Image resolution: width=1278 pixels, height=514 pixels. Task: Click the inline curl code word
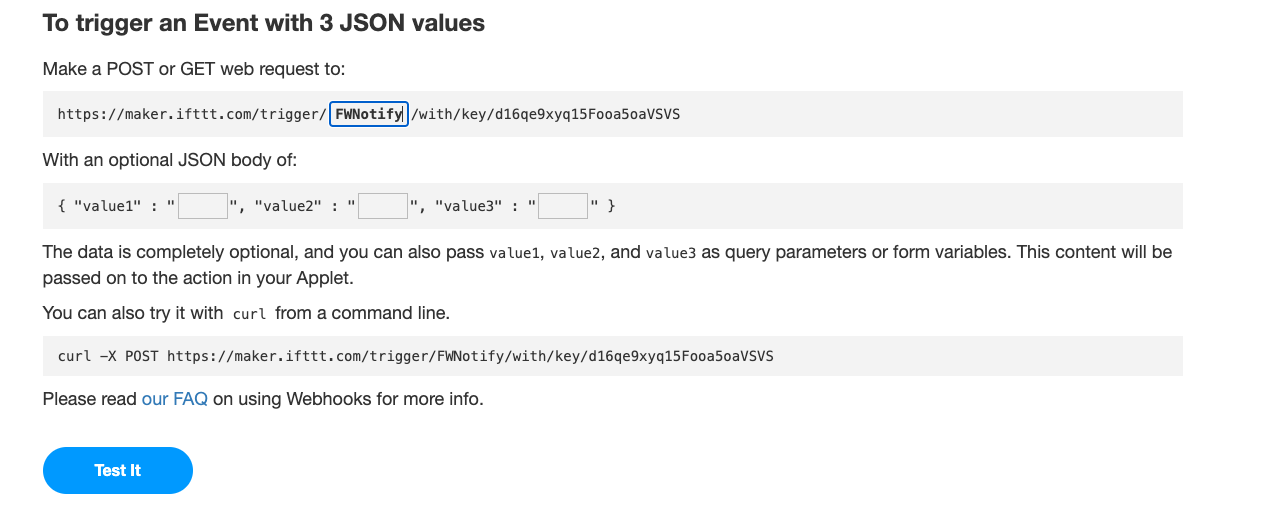[249, 314]
